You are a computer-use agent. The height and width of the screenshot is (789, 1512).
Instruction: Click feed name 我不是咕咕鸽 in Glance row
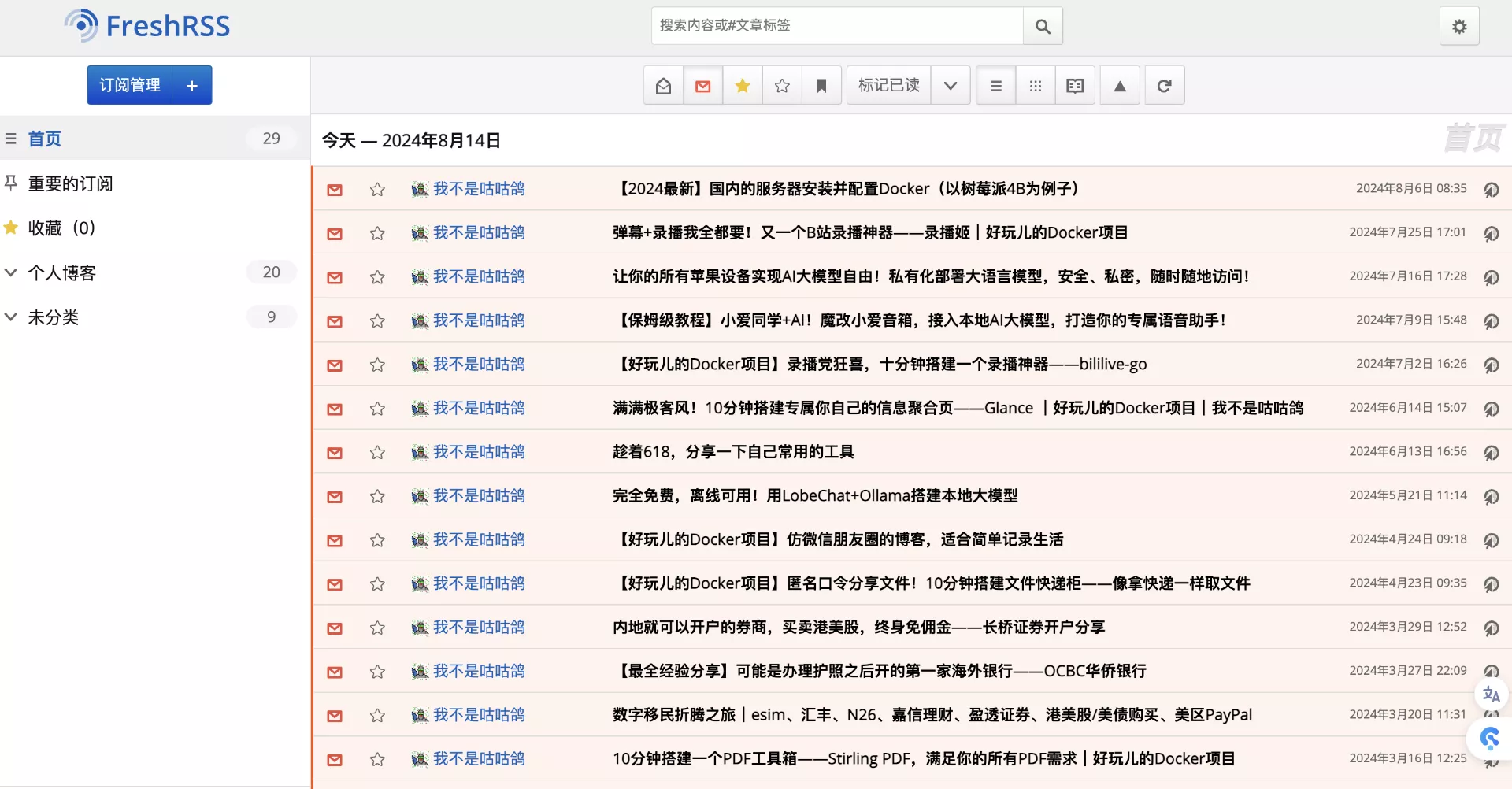click(479, 408)
